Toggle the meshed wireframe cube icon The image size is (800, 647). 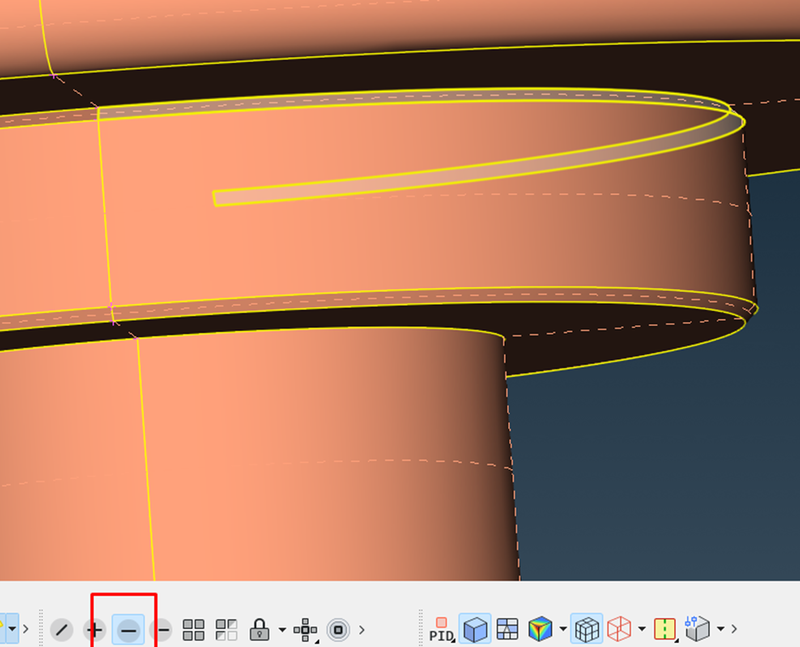(x=587, y=629)
